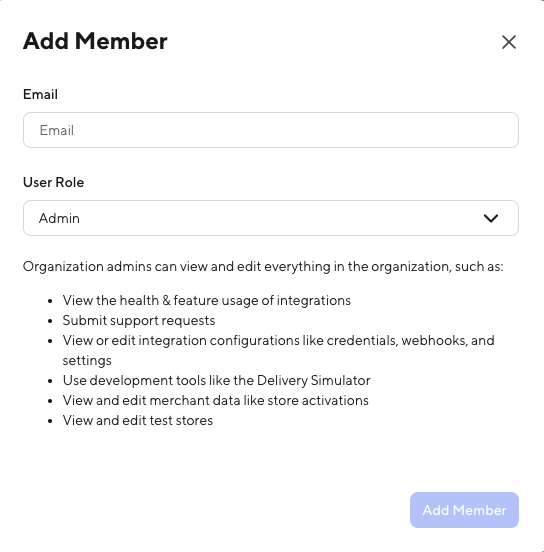This screenshot has height=552, width=544.
Task: Click the Email field label
Action: [x=40, y=94]
